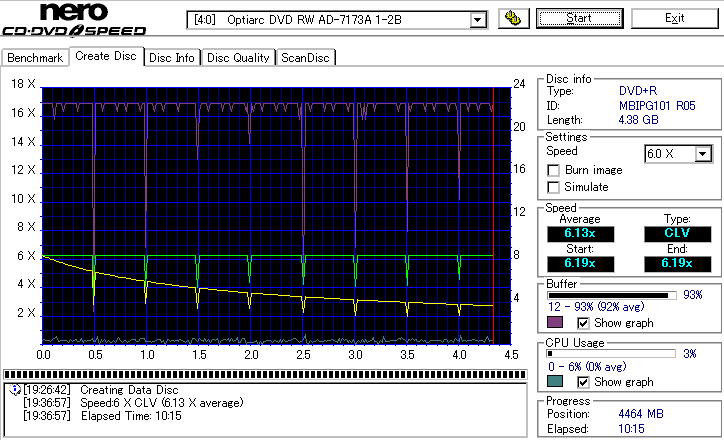Toggle the Simulate checkbox

553,187
